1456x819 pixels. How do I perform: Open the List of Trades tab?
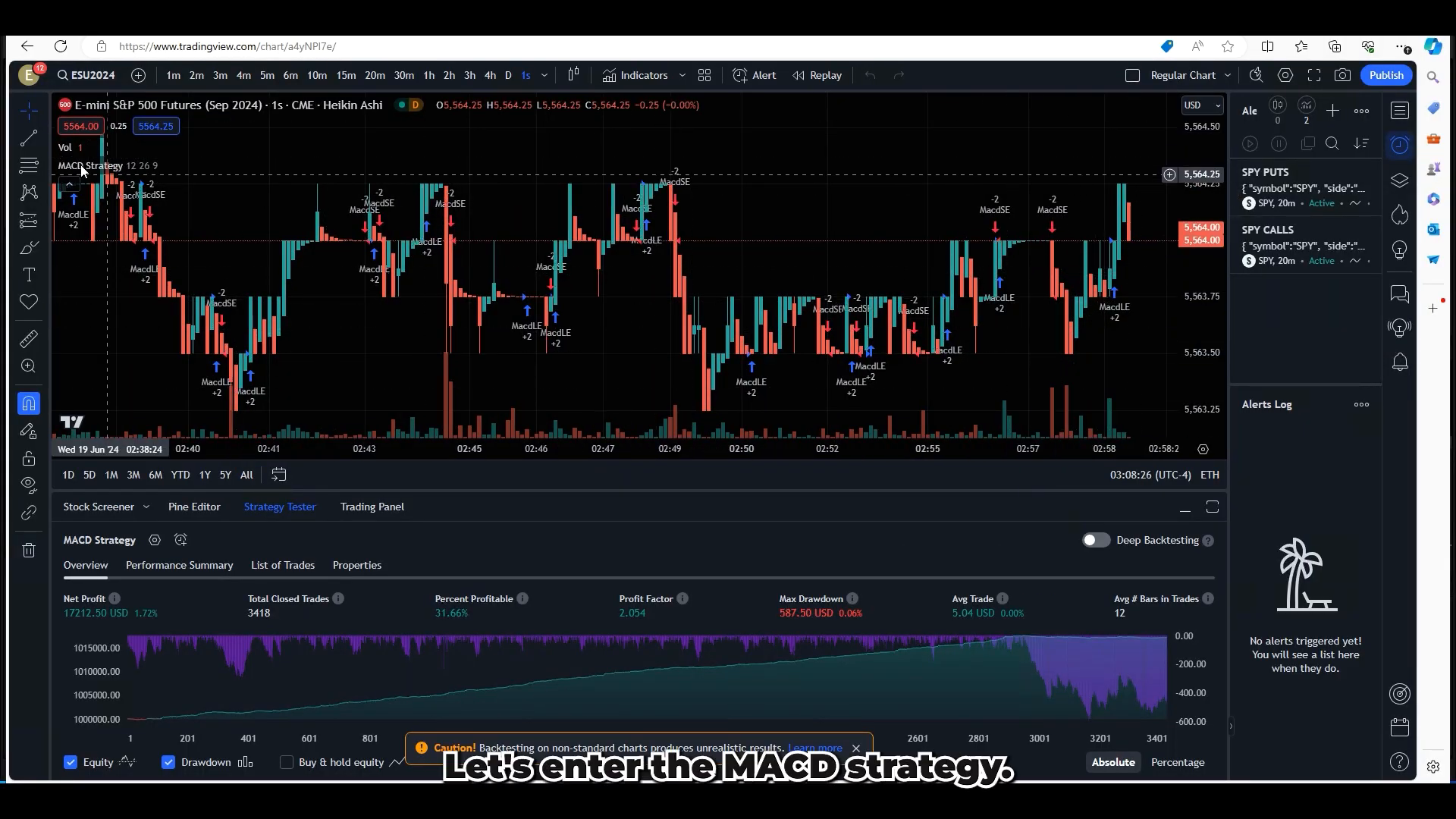click(x=283, y=565)
